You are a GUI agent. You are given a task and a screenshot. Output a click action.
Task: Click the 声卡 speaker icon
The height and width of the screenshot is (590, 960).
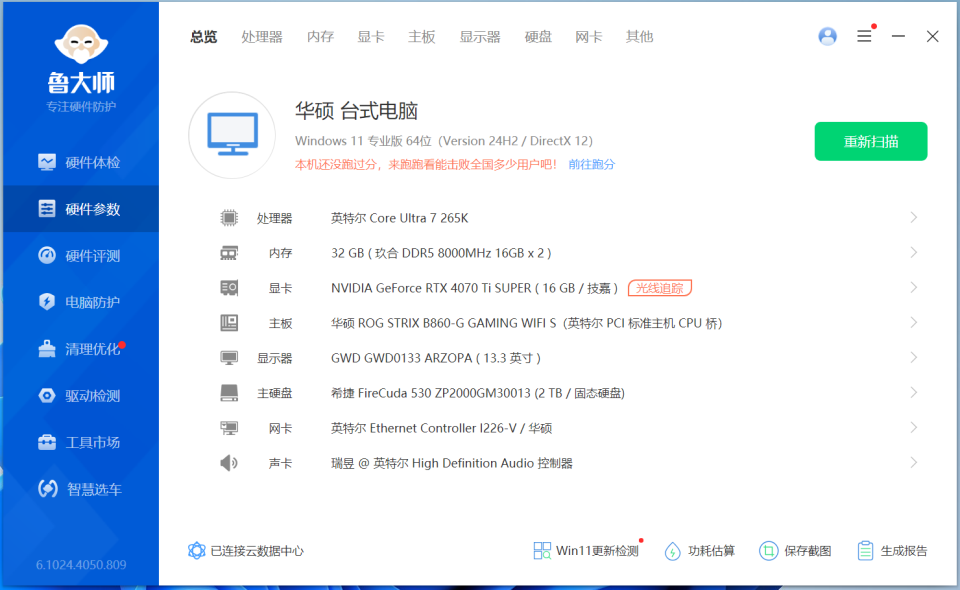coord(229,463)
